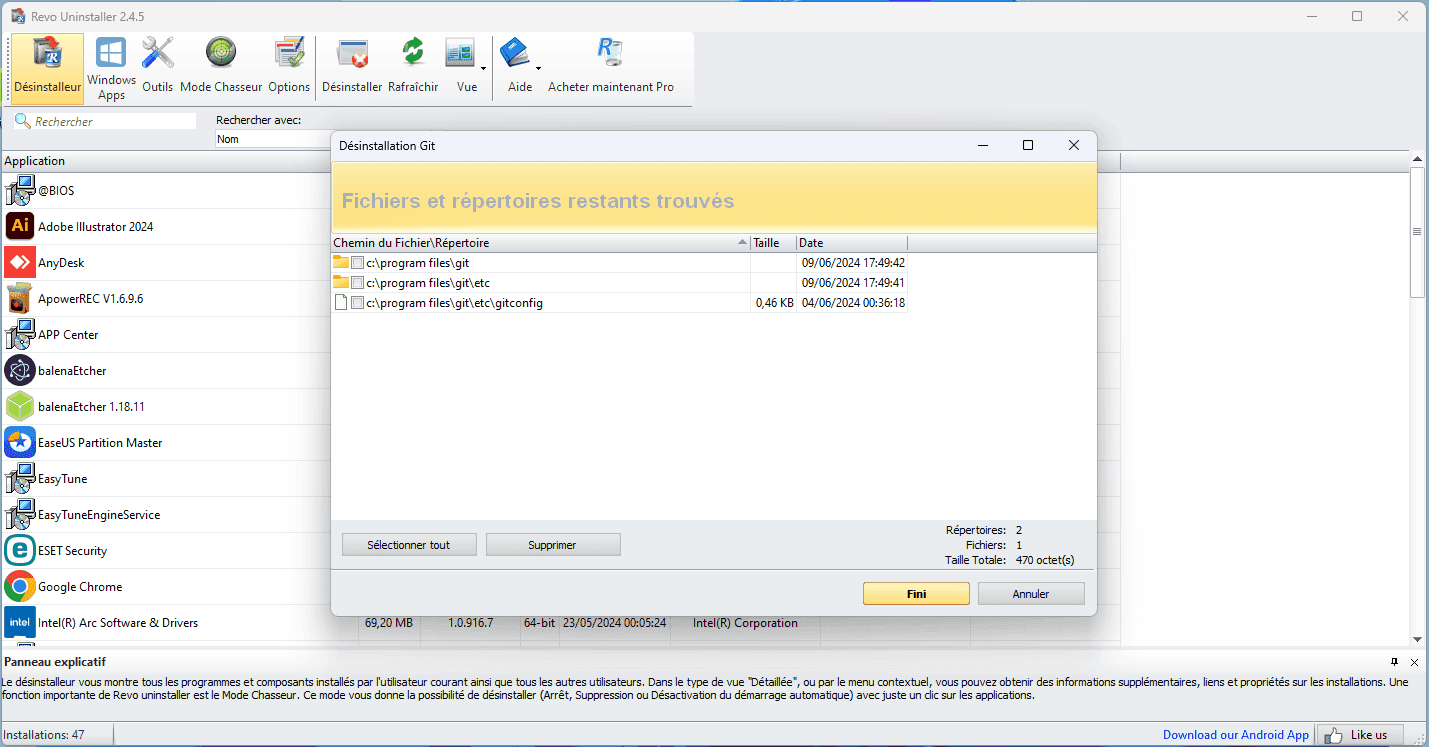The image size is (1429, 747).
Task: Click the application list scroll-up arrow
Action: point(1417,159)
